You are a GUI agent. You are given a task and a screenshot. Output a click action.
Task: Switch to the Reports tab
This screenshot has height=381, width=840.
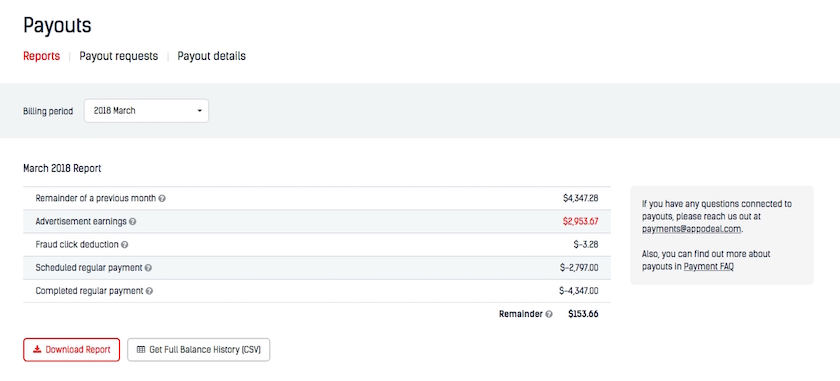pos(41,56)
